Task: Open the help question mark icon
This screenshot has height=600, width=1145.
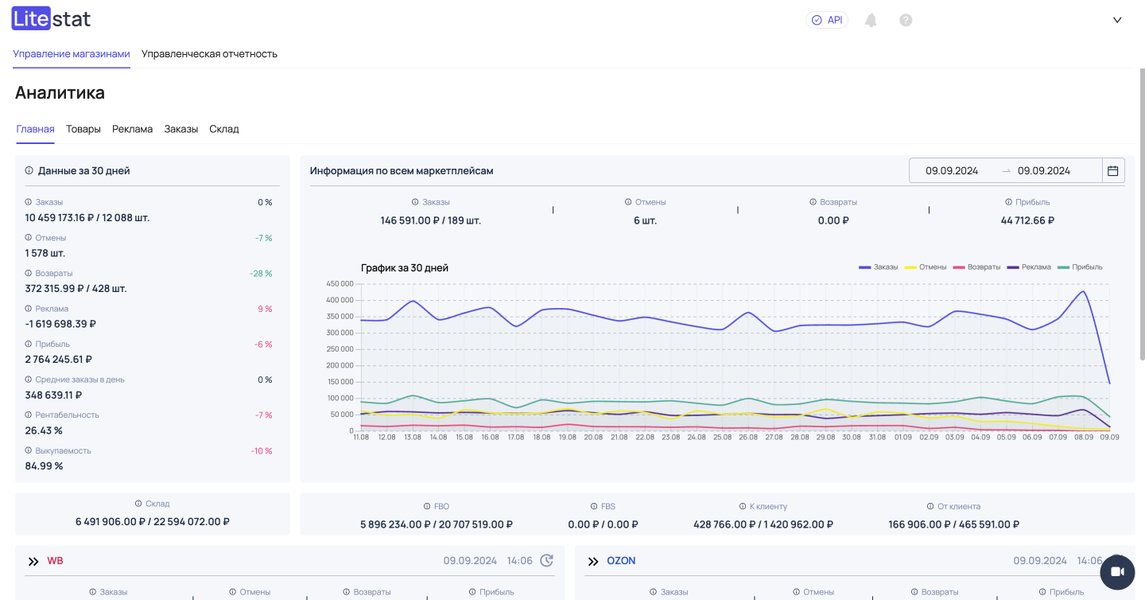Action: tap(905, 20)
